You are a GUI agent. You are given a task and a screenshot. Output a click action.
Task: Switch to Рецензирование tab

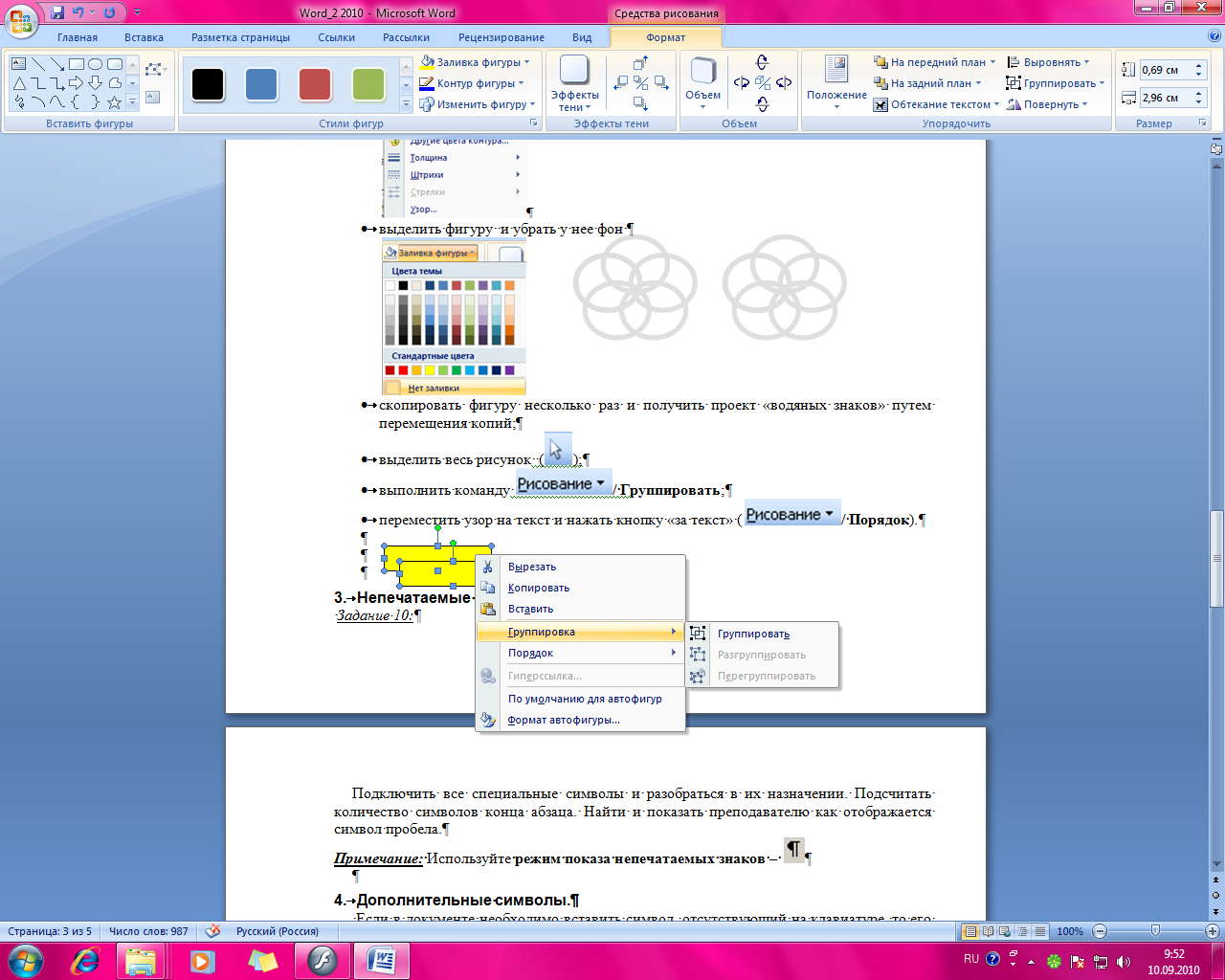[x=501, y=37]
